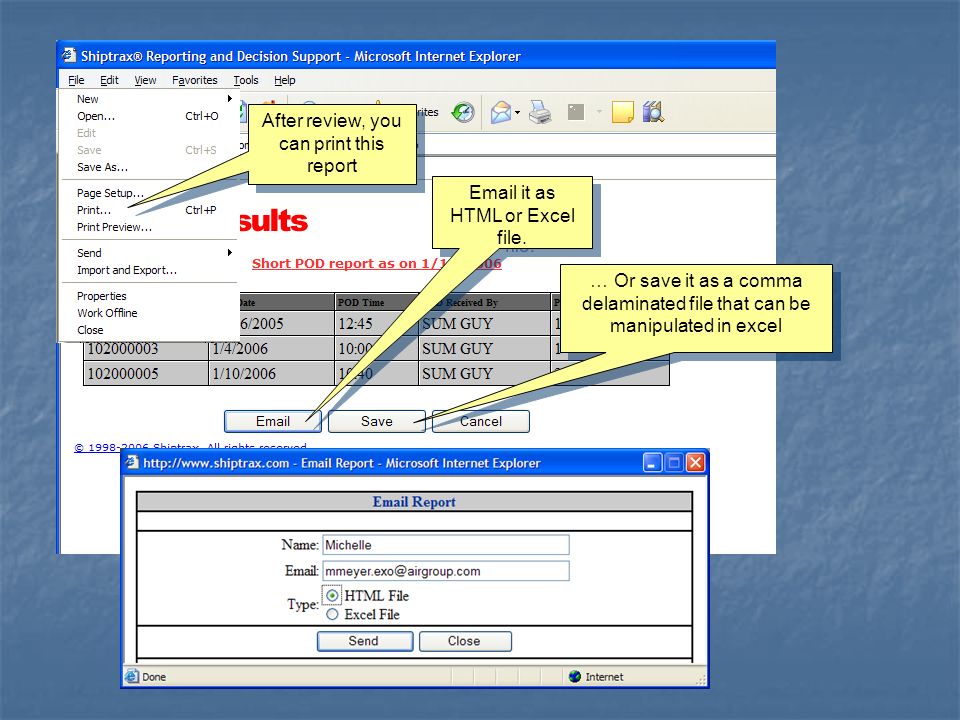Image resolution: width=960 pixels, height=720 pixels.
Task: Click the Close button beside Send
Action: [x=465, y=641]
